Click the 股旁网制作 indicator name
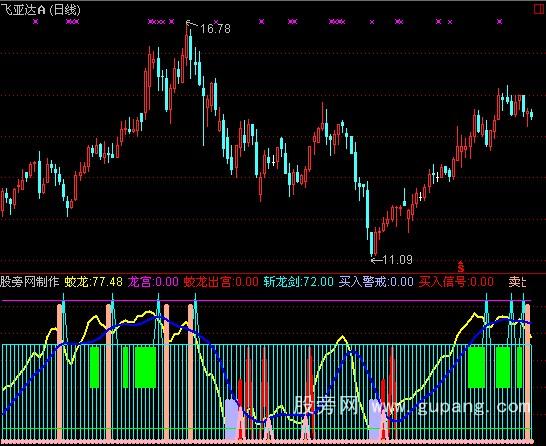Image resolution: width=546 pixels, height=446 pixels. click(30, 281)
